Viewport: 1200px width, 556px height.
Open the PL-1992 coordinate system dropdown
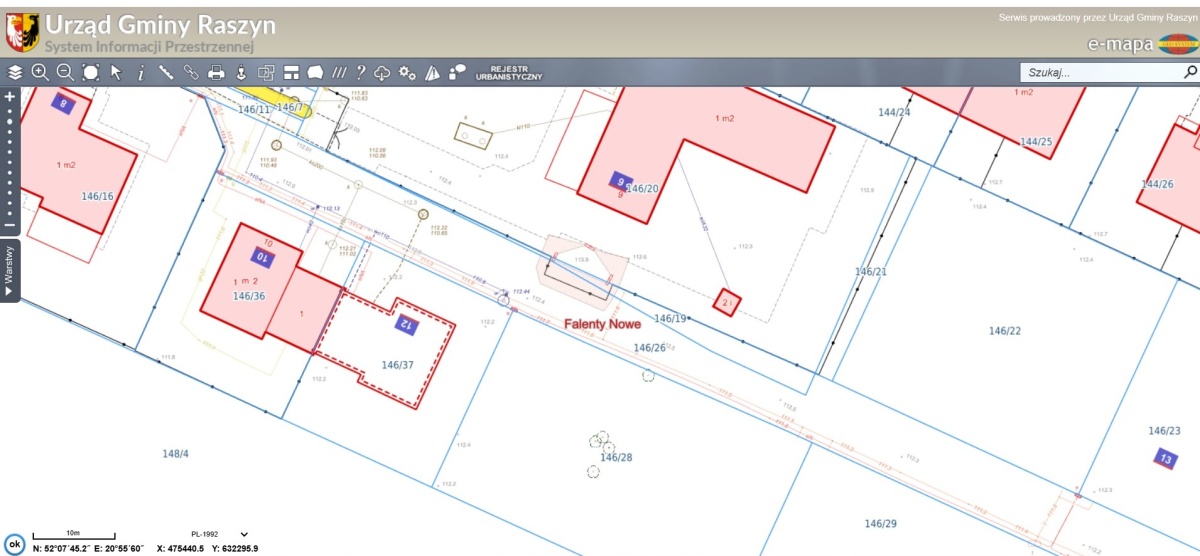(x=219, y=535)
